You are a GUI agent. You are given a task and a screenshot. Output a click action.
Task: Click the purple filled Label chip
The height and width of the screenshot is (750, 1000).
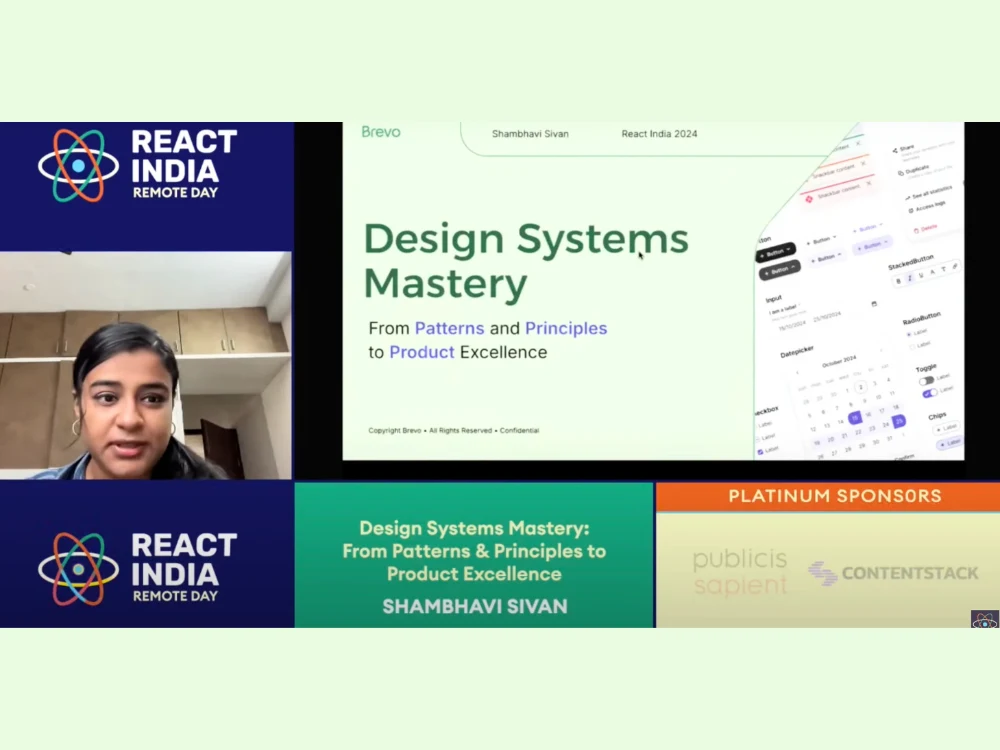[x=949, y=443]
